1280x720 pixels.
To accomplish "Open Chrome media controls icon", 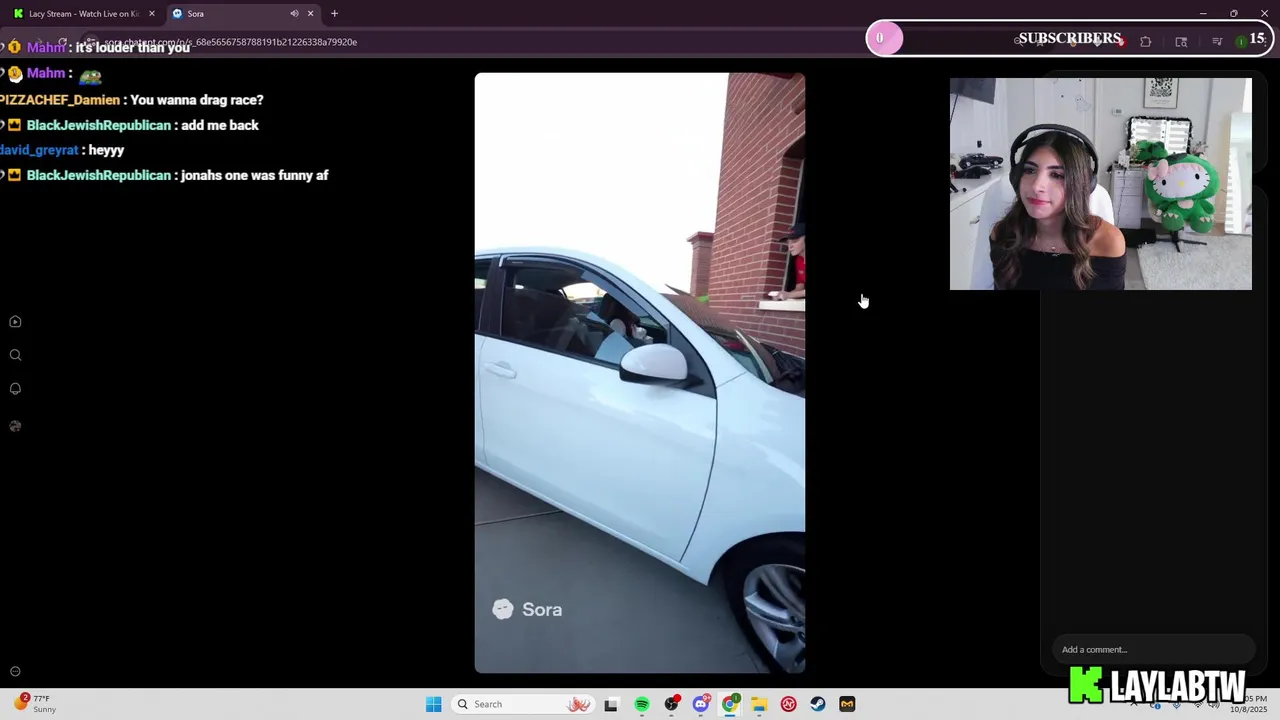I will pos(1217,42).
